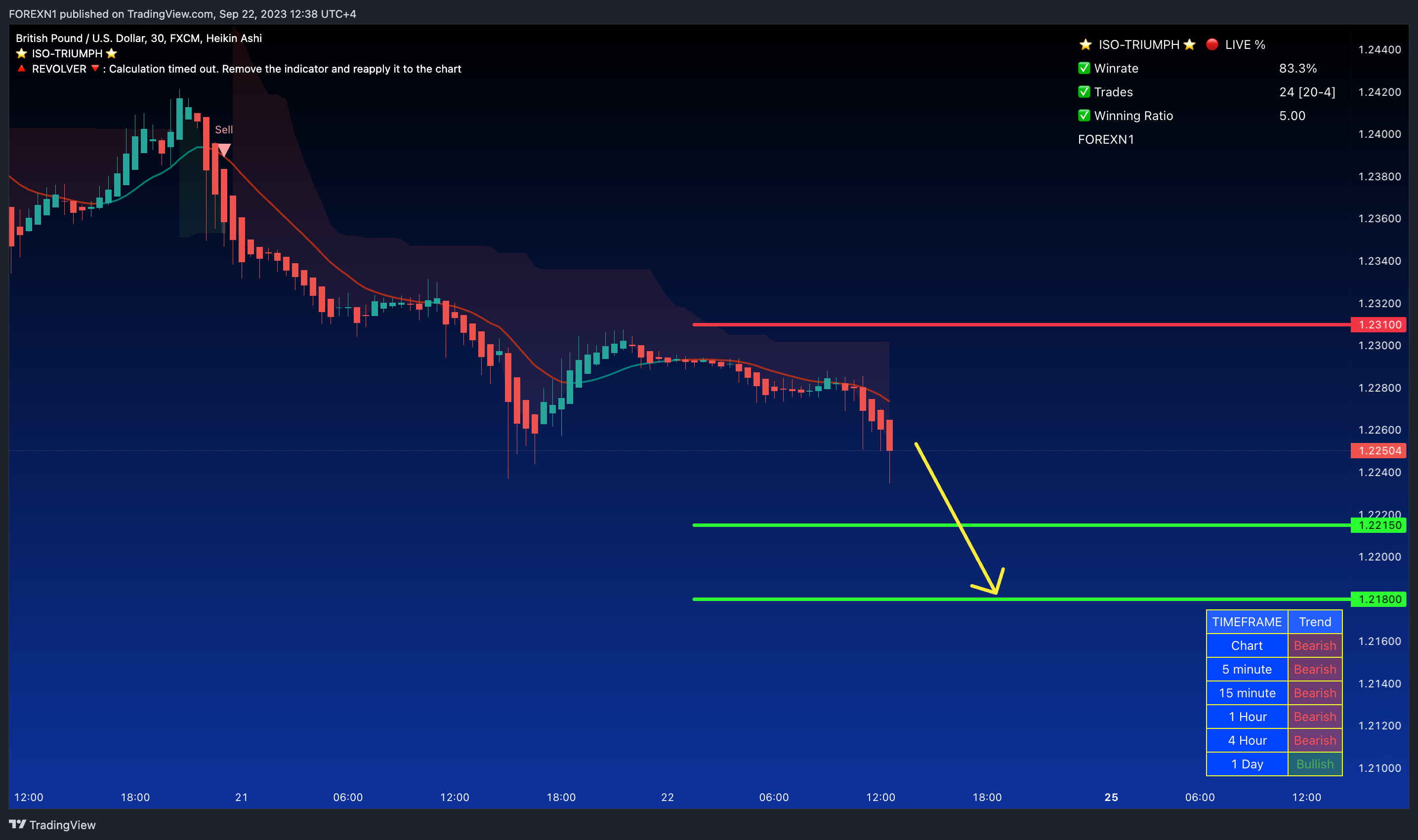Click the 1 Hour row label
The width and height of the screenshot is (1418, 840).
coord(1247,717)
